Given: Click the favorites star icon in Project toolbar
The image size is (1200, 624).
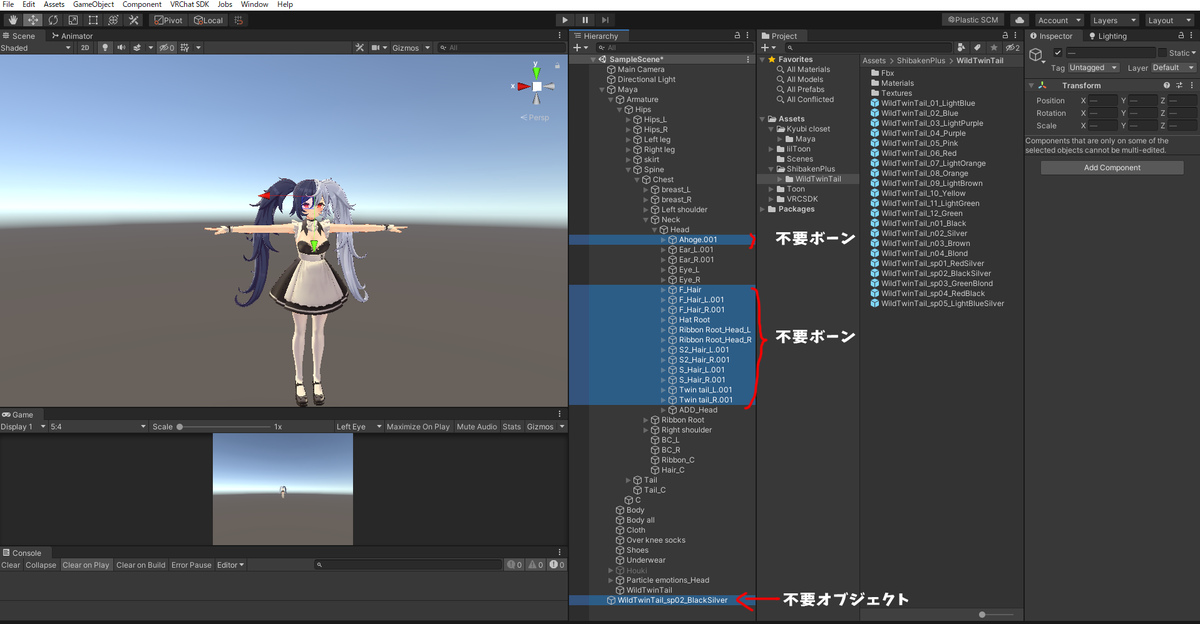Looking at the screenshot, I should pos(994,47).
